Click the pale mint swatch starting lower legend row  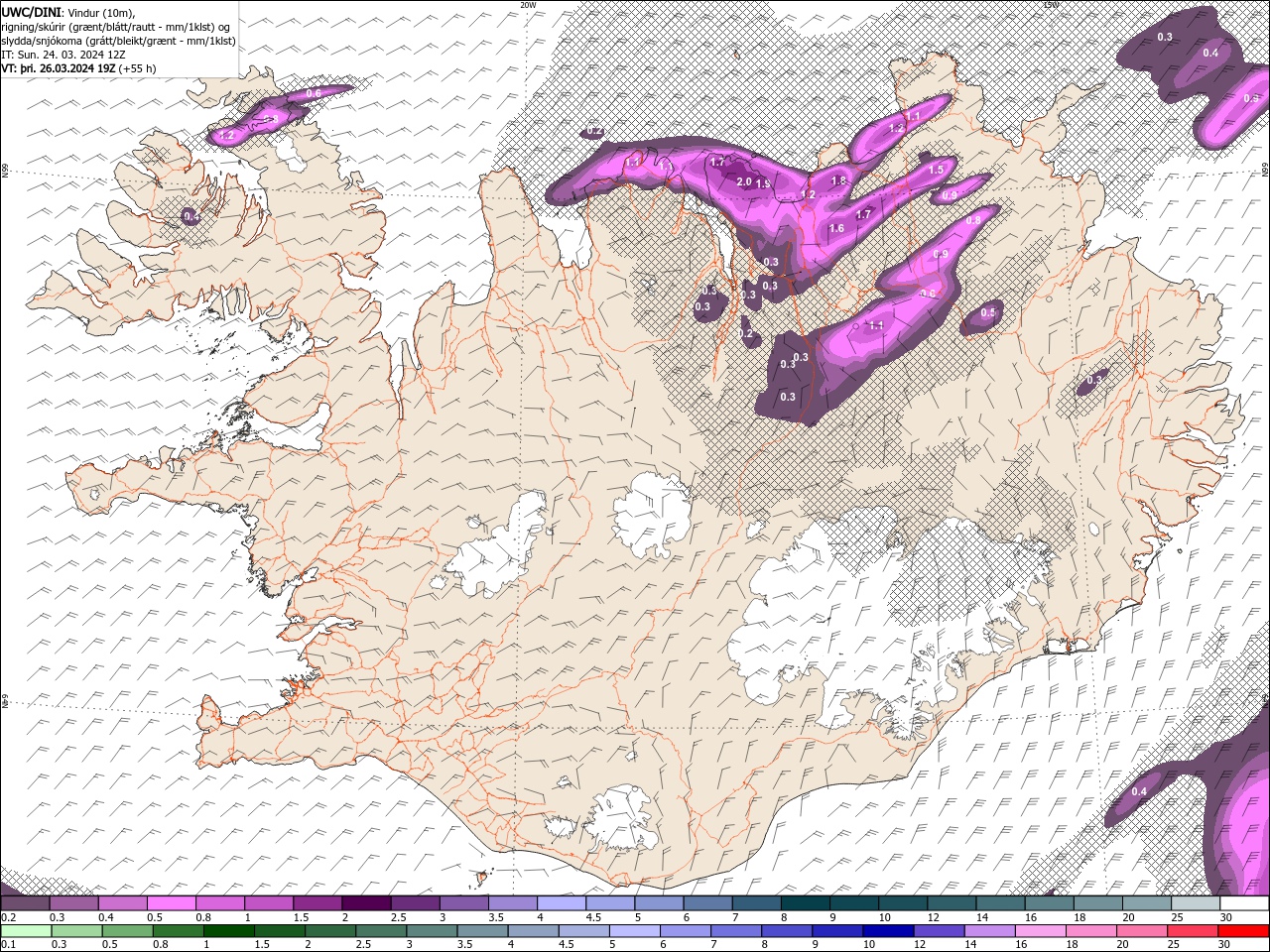pyautogui.click(x=25, y=930)
